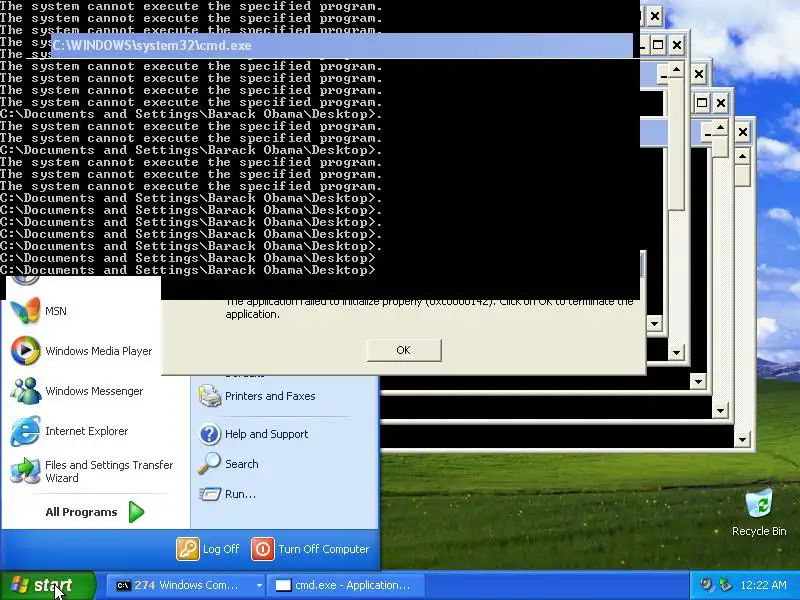Click the C:\WINDOWS\system32\cmd.exe title bar
The height and width of the screenshot is (600, 800).
point(342,45)
